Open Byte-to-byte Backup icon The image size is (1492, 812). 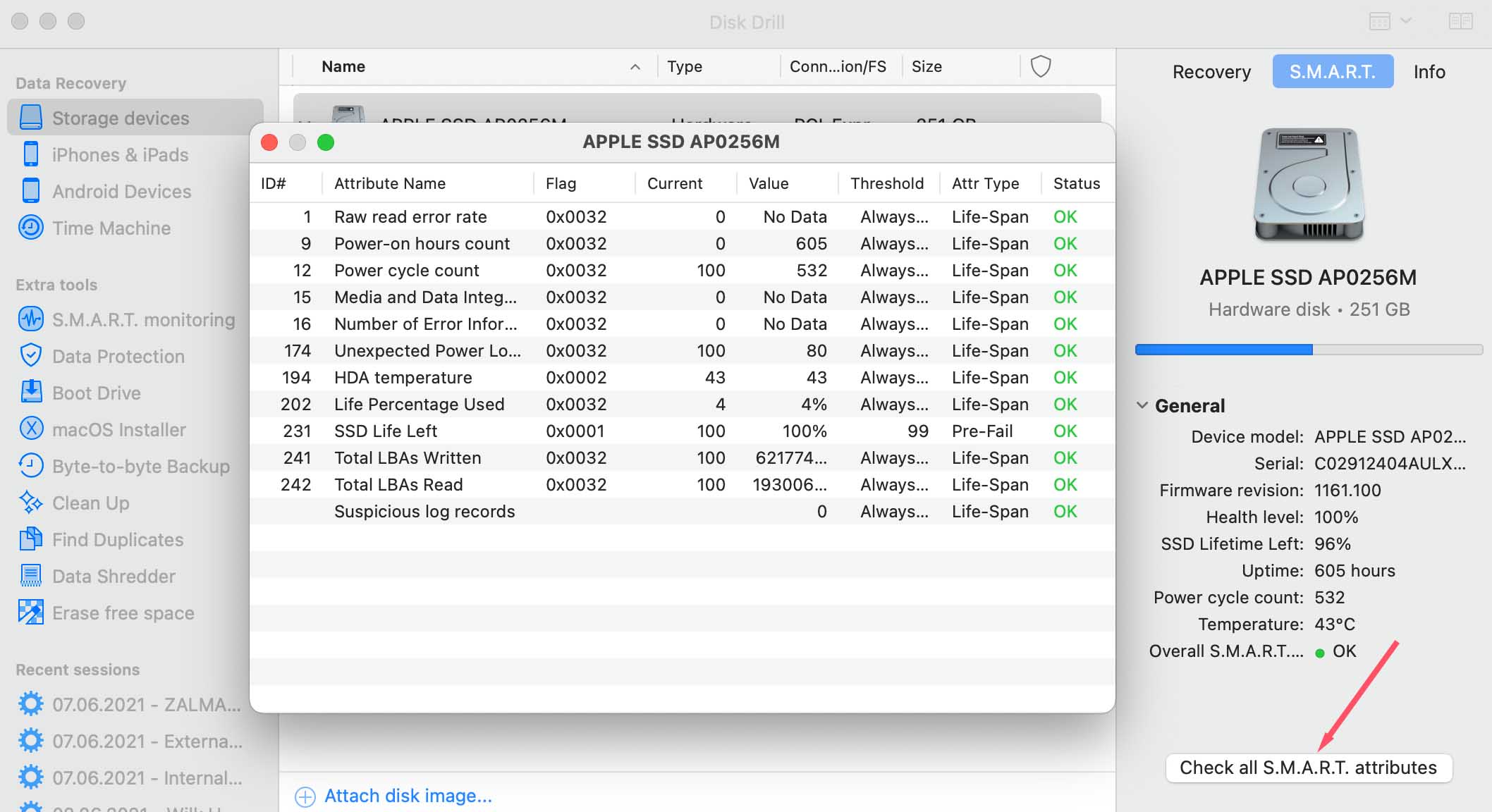[x=30, y=466]
